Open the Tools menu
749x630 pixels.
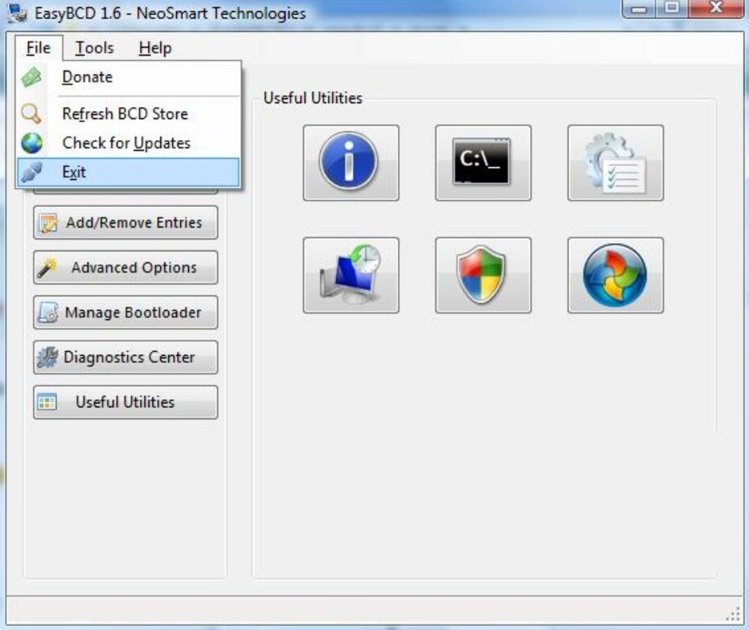[95, 48]
